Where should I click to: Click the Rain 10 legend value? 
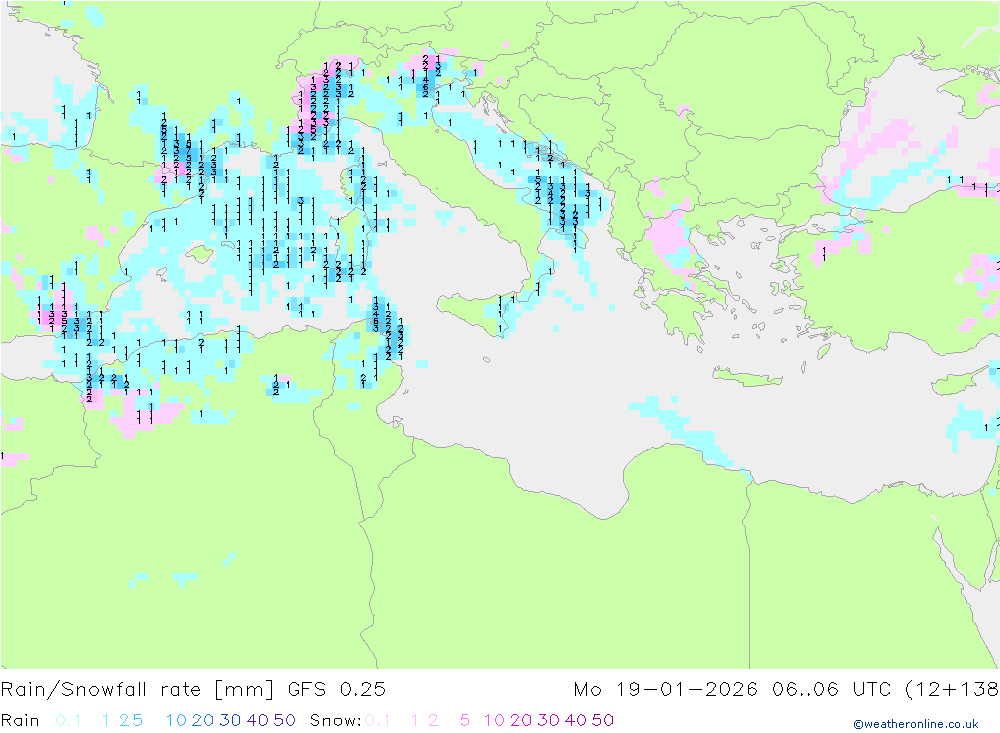pos(176,720)
